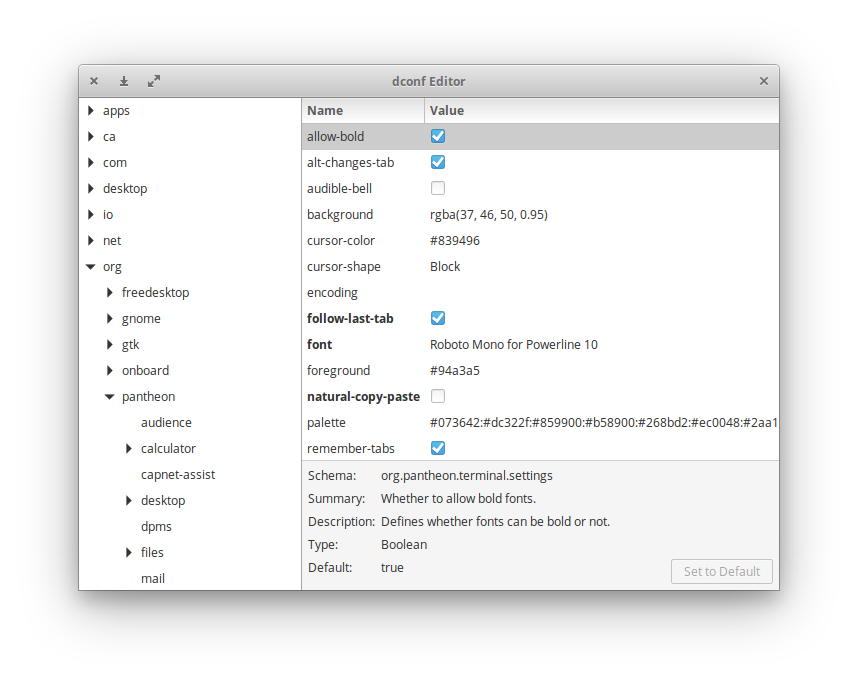
Task: Open the apps tree item
Action: point(116,110)
